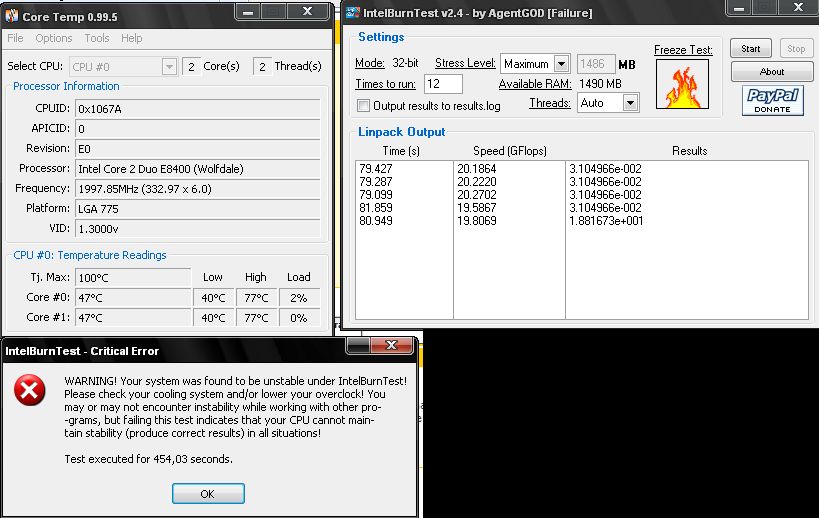
Task: Click the Stop button in IntelBurnTest
Action: [x=796, y=49]
